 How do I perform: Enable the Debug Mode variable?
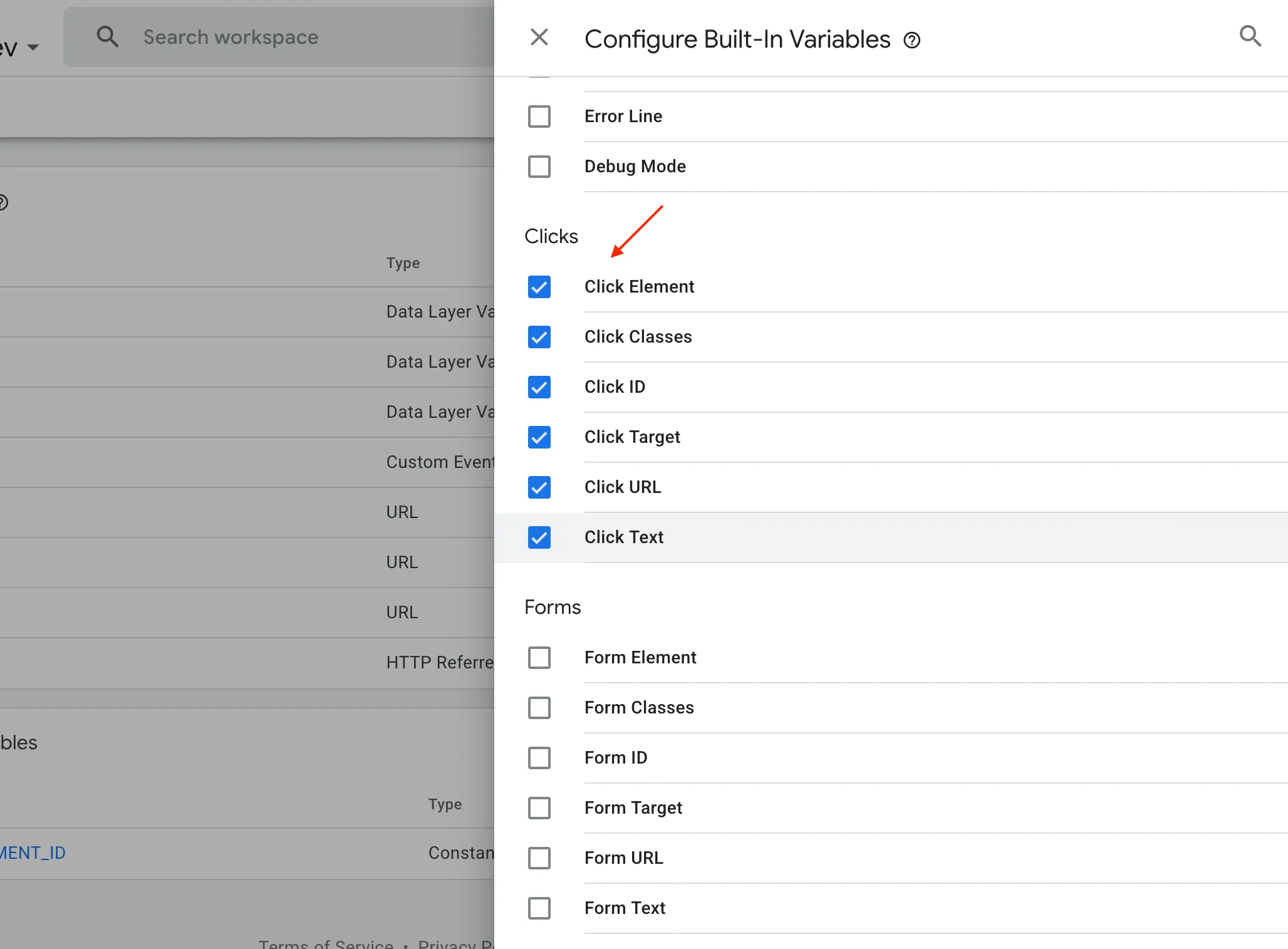[539, 166]
